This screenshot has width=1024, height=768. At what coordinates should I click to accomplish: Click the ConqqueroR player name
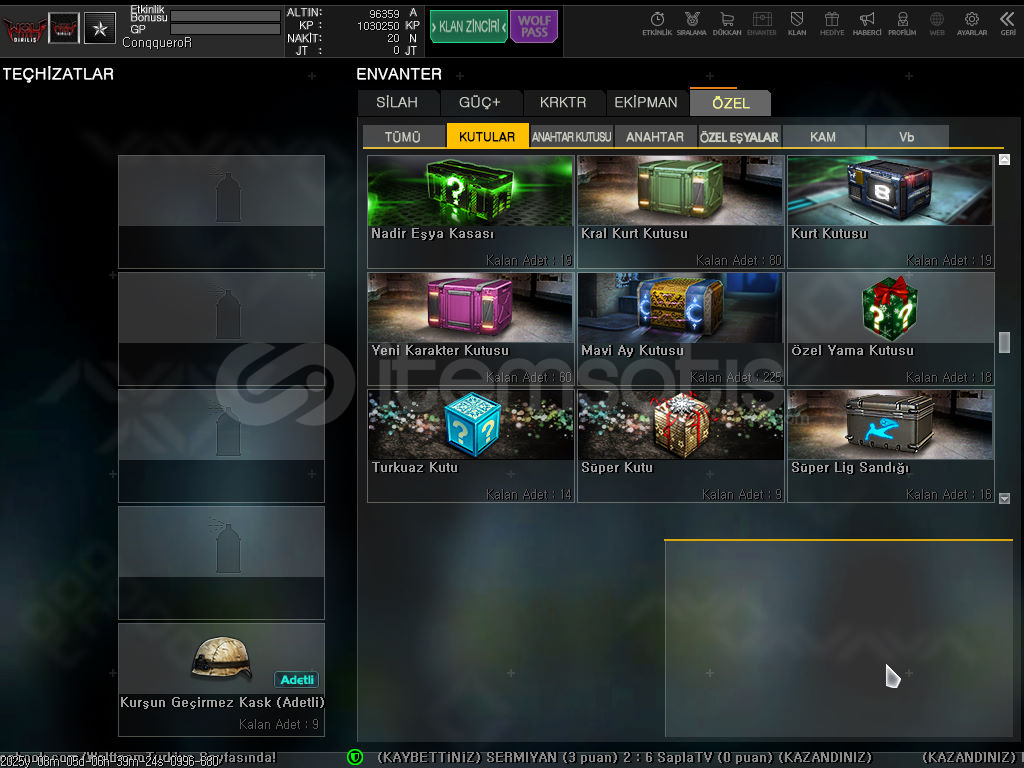point(157,42)
